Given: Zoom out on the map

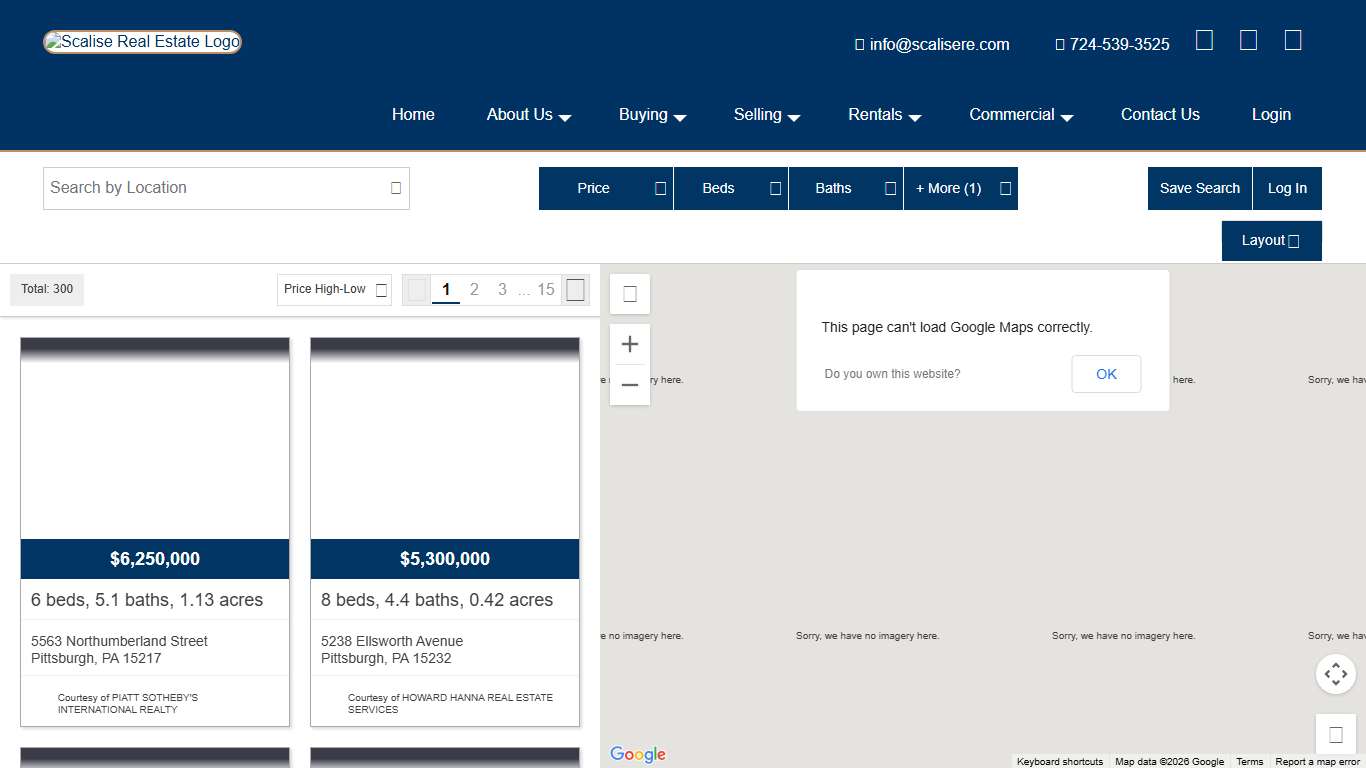Looking at the screenshot, I should click(630, 385).
